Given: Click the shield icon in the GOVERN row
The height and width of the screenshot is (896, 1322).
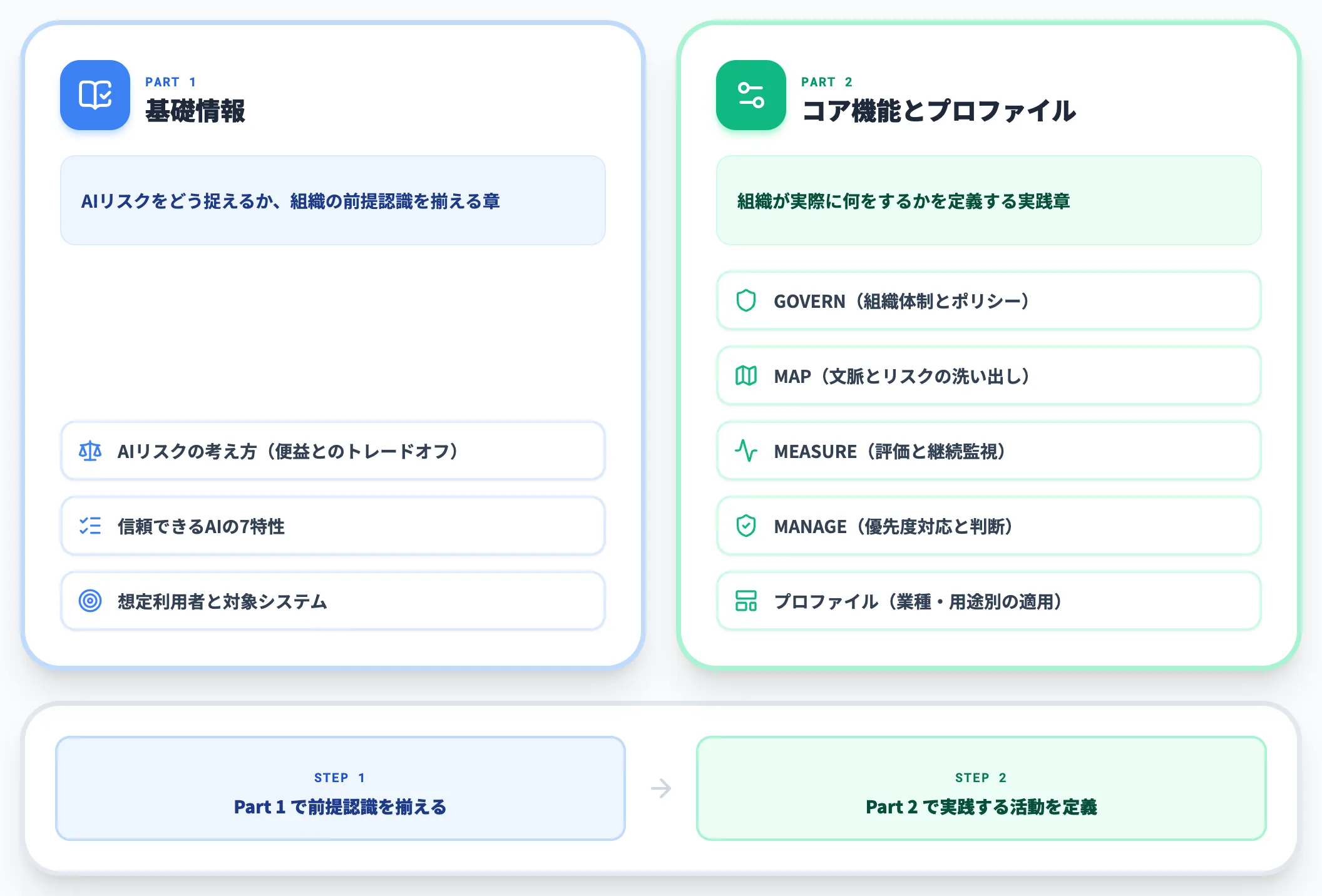Looking at the screenshot, I should click(x=746, y=301).
